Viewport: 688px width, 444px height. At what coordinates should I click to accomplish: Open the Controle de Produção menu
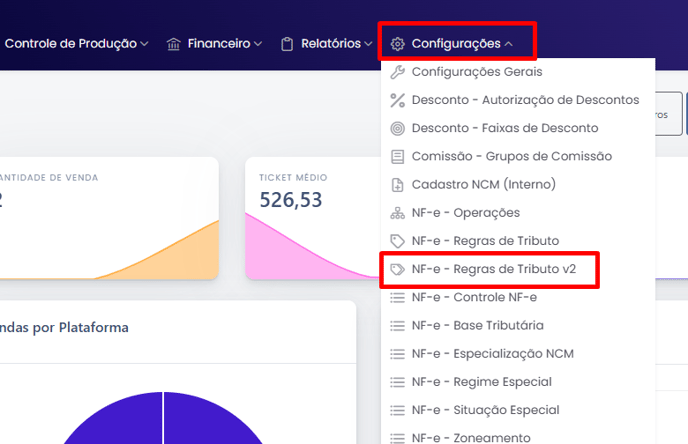[76, 44]
